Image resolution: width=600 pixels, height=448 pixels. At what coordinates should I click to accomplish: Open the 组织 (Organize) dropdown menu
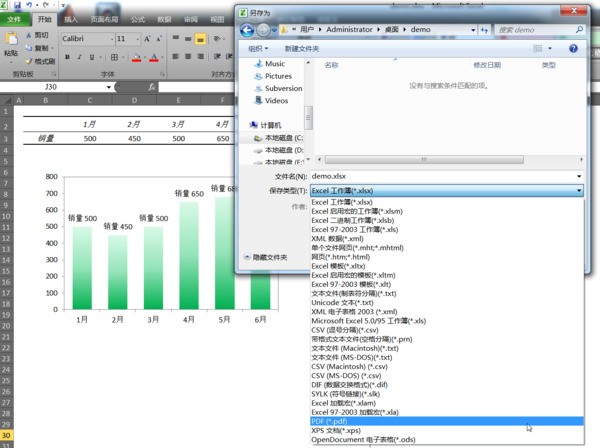point(258,48)
